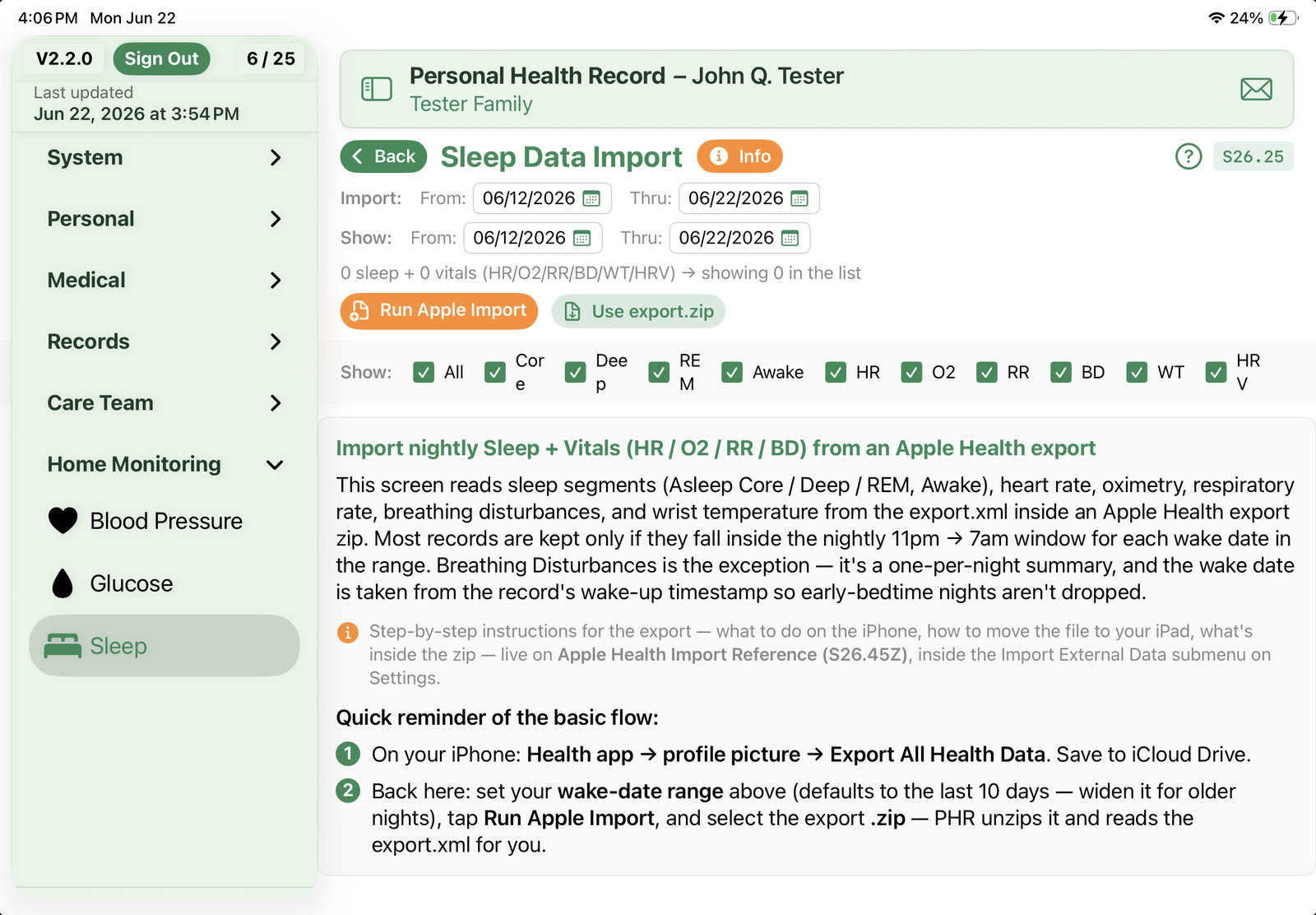
Task: Open the Records sidebar section
Action: (x=164, y=341)
